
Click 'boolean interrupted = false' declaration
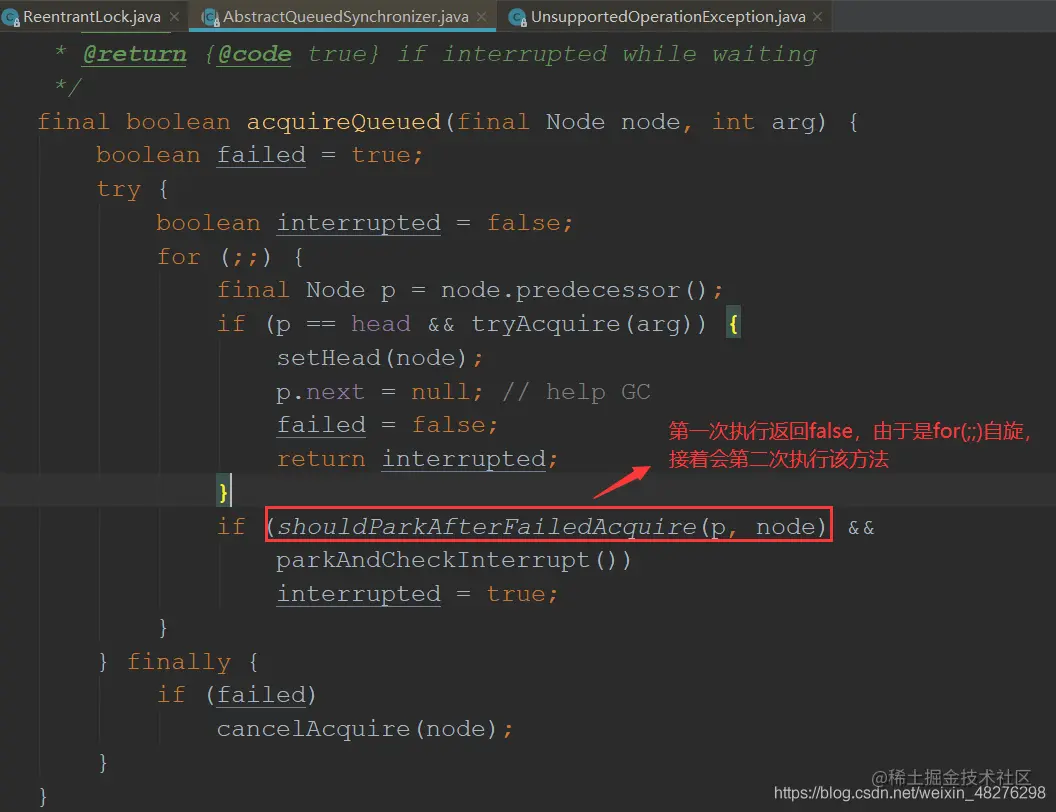364,223
